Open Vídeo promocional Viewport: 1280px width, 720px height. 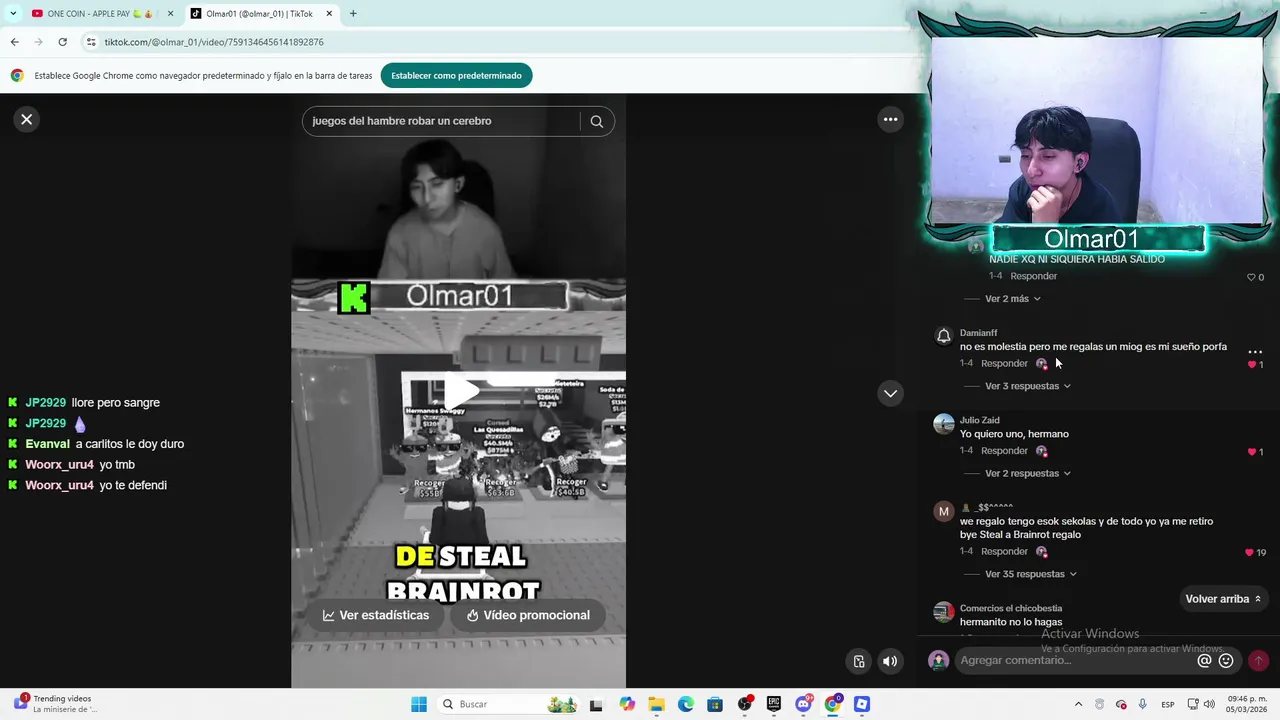pyautogui.click(x=528, y=615)
